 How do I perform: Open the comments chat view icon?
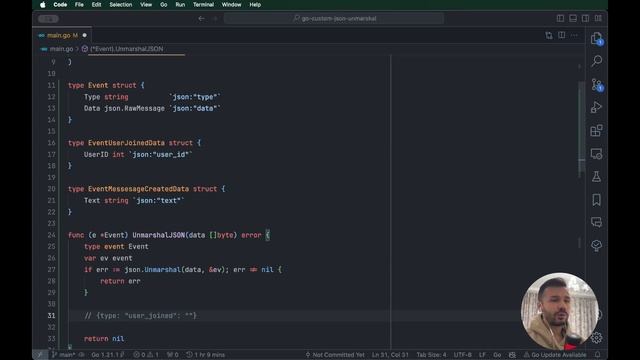coord(596,222)
